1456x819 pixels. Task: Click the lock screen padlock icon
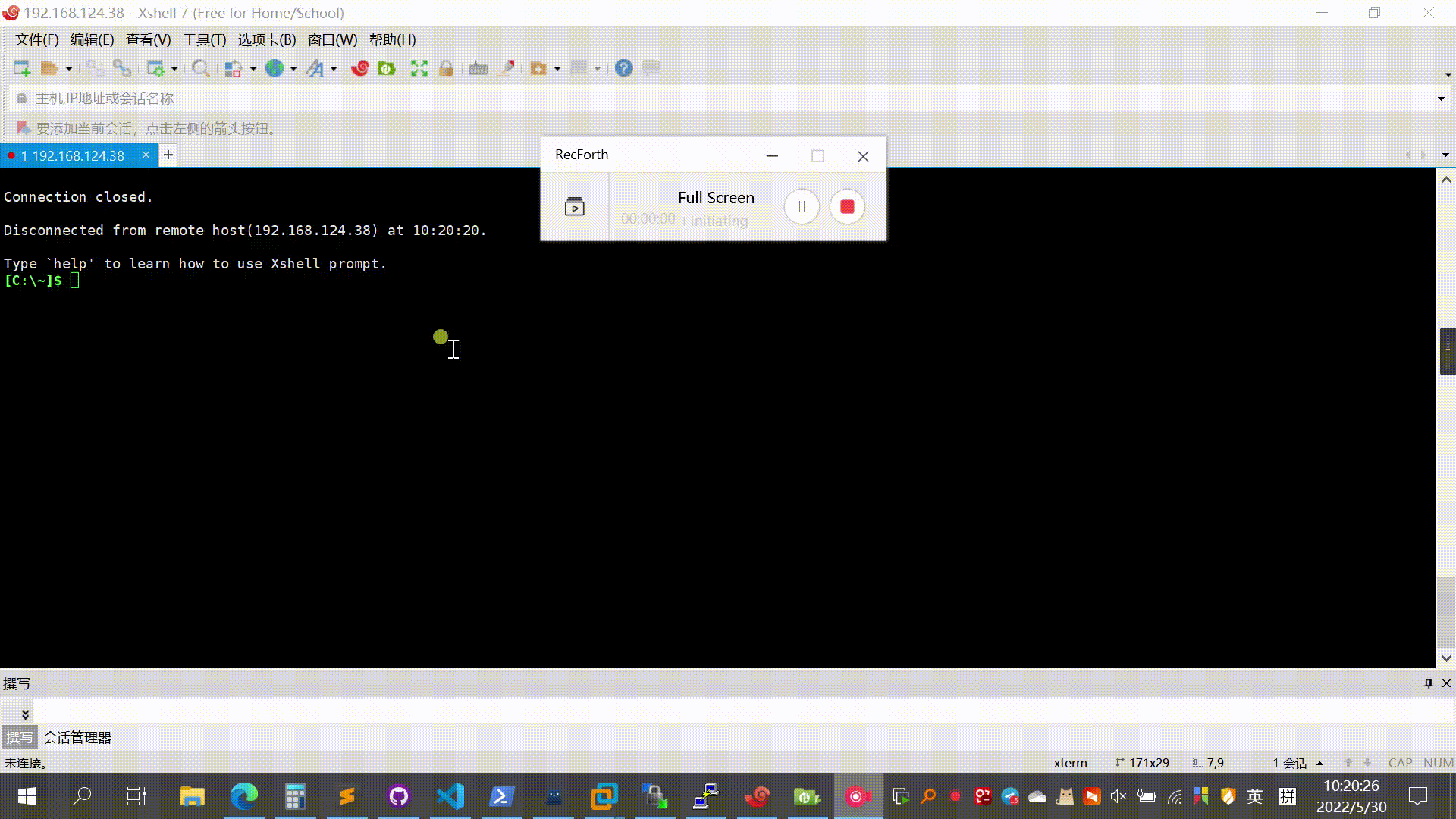click(446, 69)
